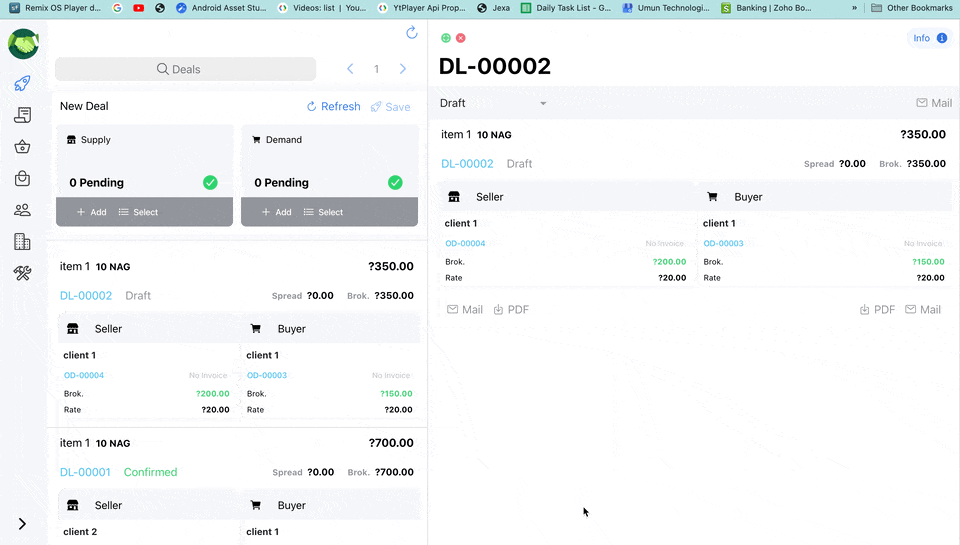Open the receipt documents sidebar icon
Screen dimensions: 960x545
23,115
